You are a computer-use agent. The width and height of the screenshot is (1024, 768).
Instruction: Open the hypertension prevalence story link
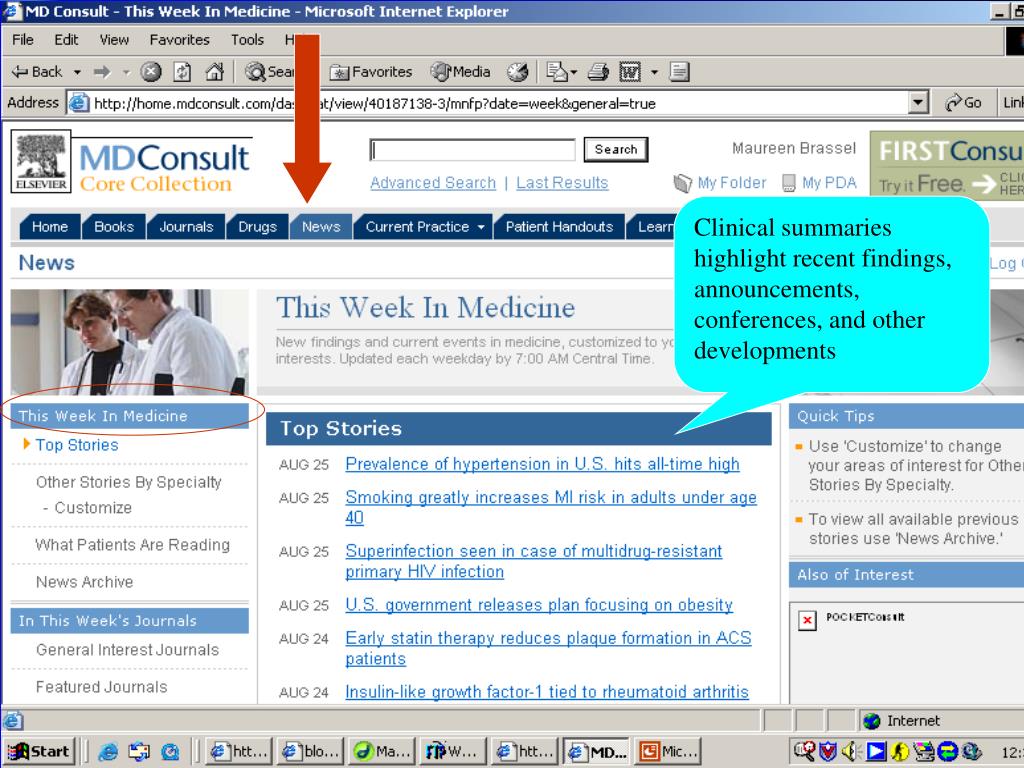[542, 464]
